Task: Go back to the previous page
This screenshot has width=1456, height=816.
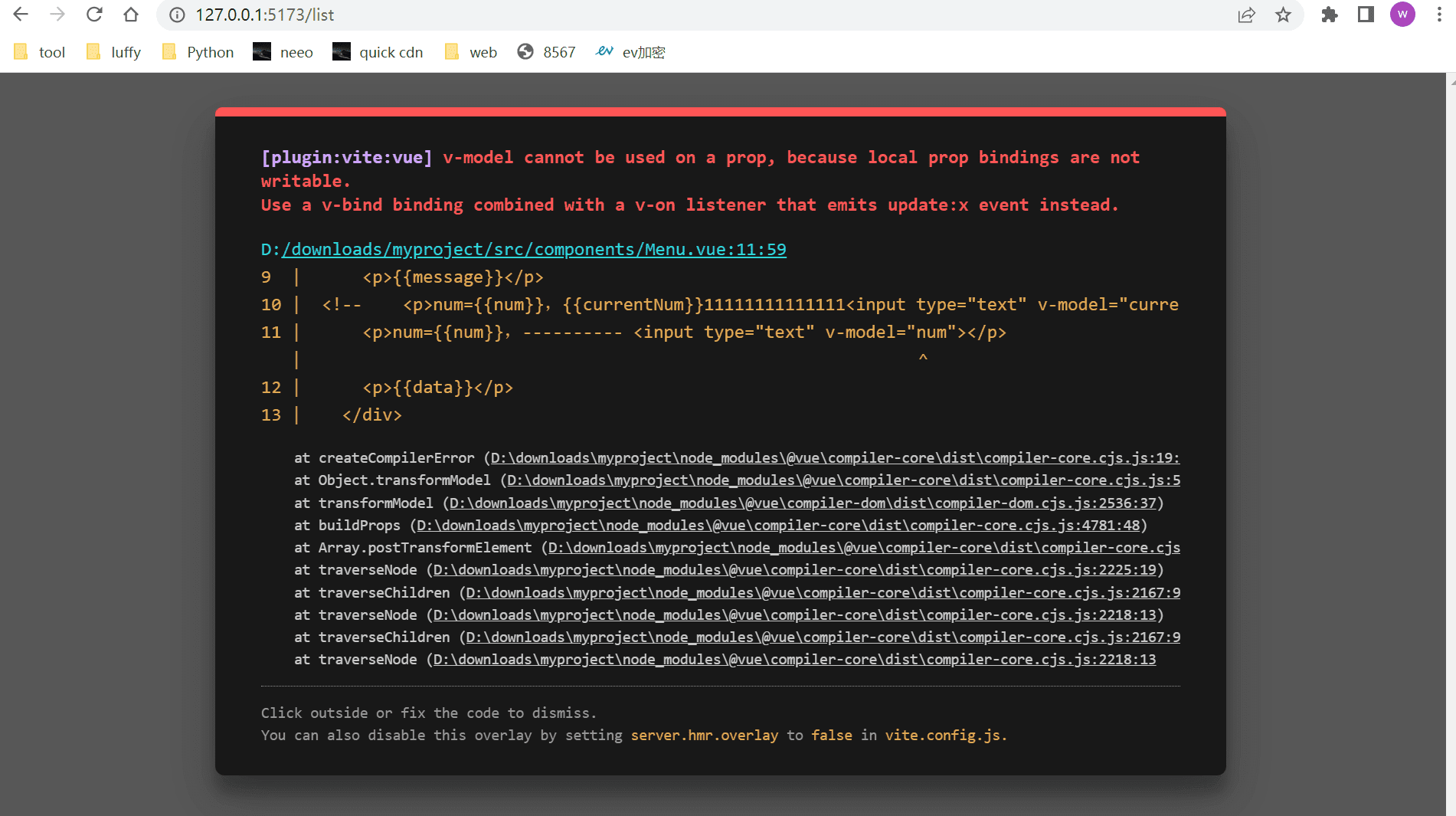Action: tap(21, 15)
